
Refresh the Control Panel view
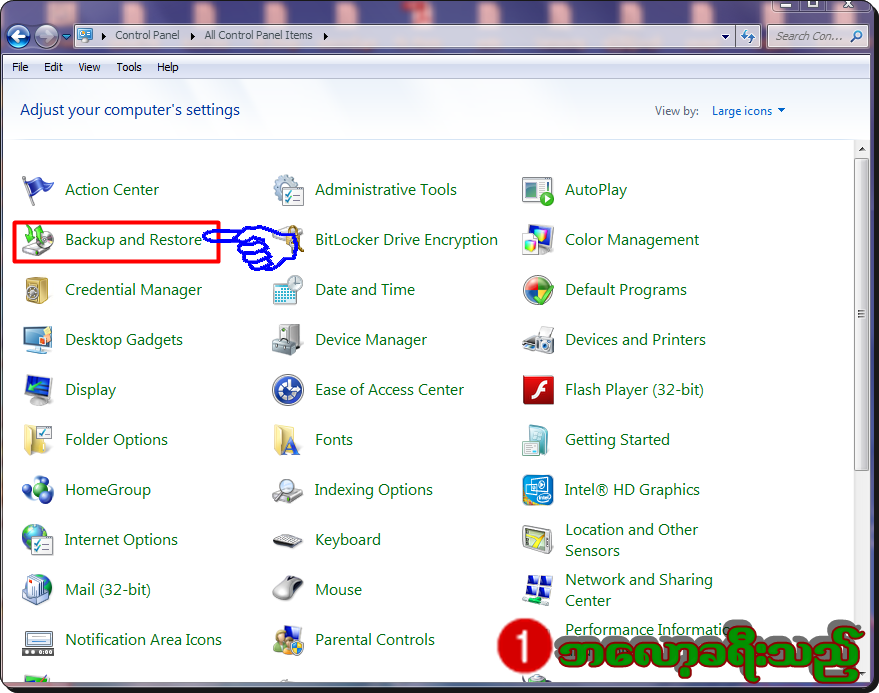point(748,36)
